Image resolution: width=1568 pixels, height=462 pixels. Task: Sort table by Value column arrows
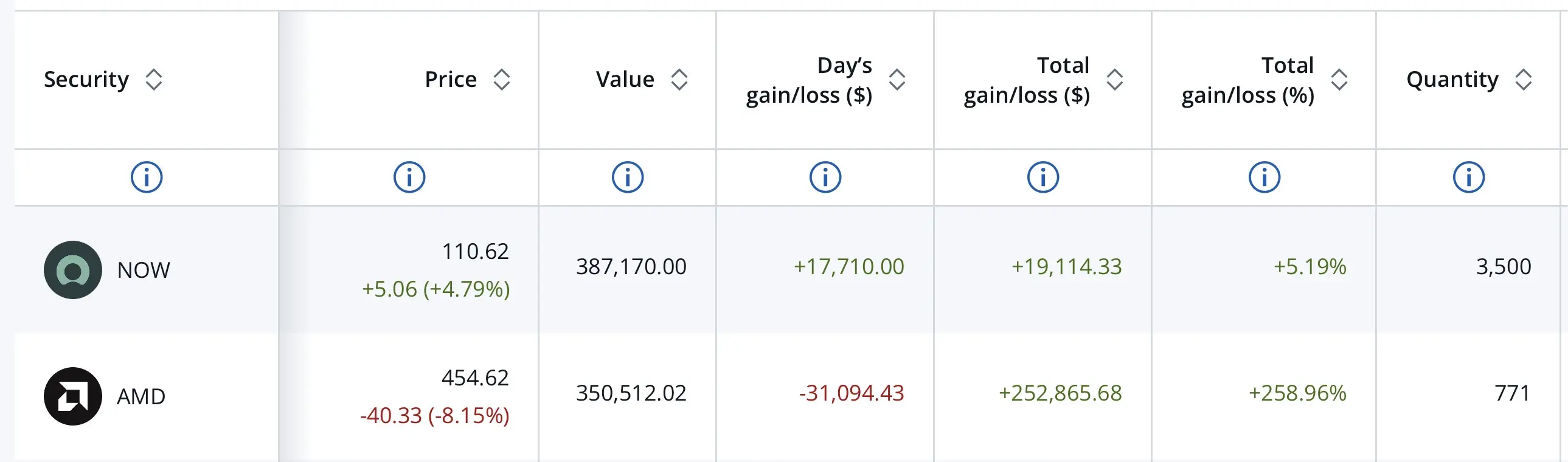679,79
